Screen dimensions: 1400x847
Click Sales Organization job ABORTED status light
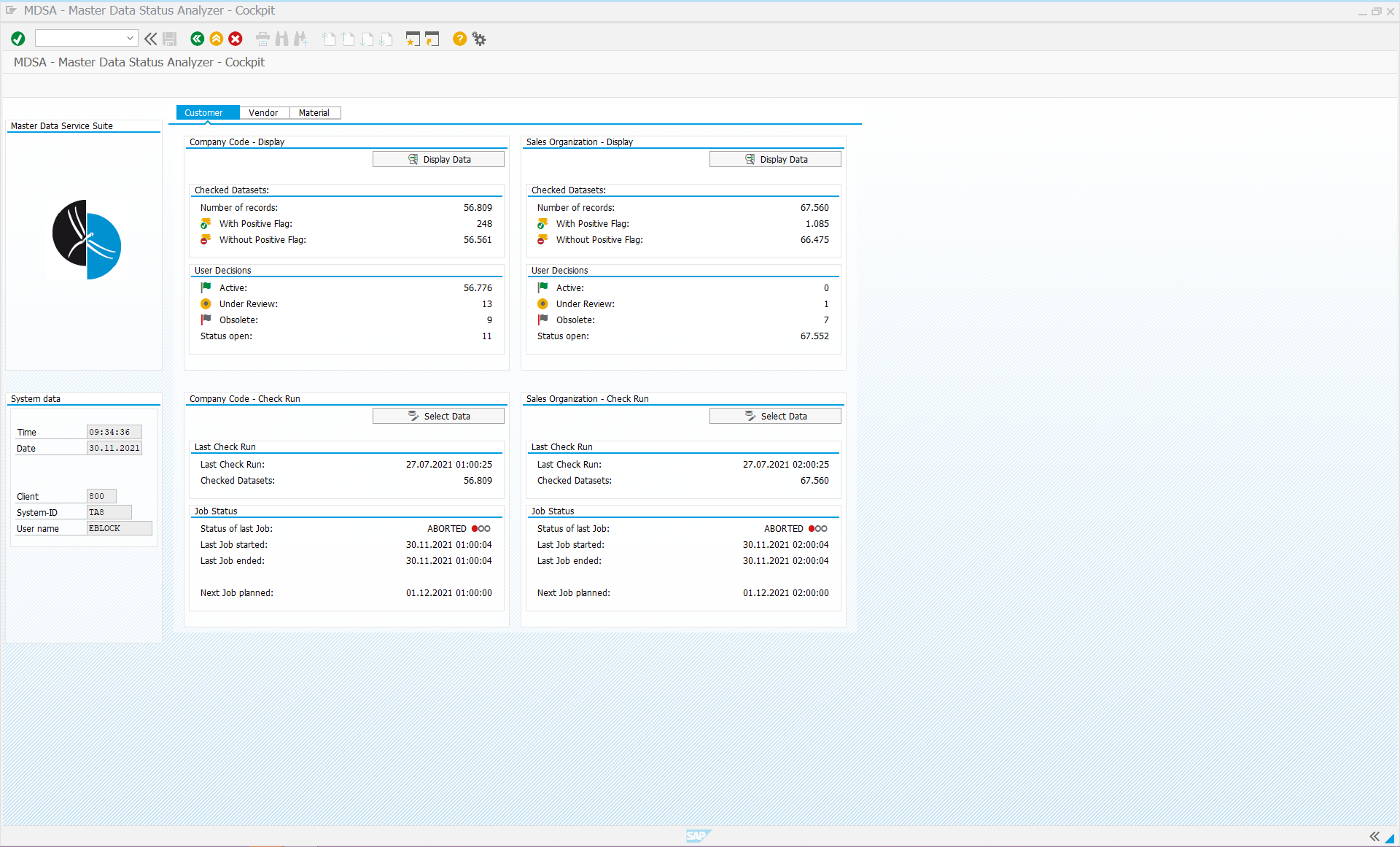818,528
